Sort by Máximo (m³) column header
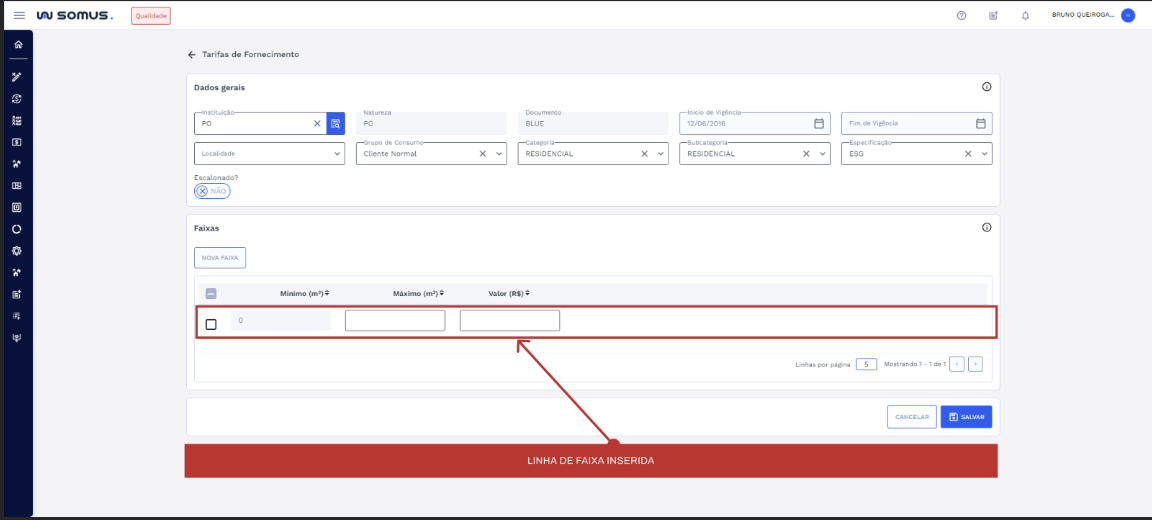This screenshot has width=1152, height=520. coord(418,293)
